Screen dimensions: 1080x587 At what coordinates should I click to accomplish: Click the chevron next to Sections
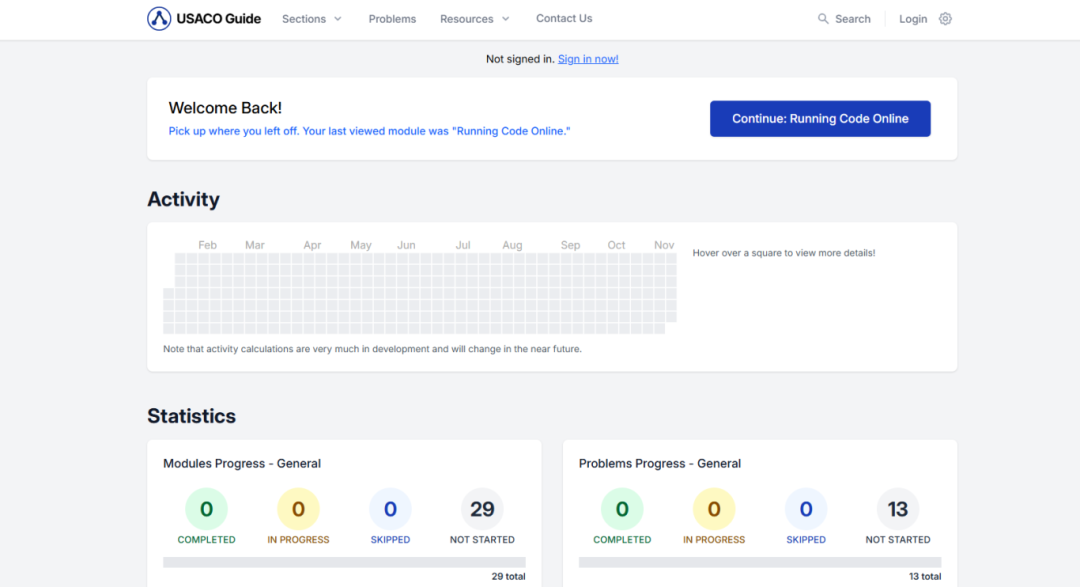338,19
